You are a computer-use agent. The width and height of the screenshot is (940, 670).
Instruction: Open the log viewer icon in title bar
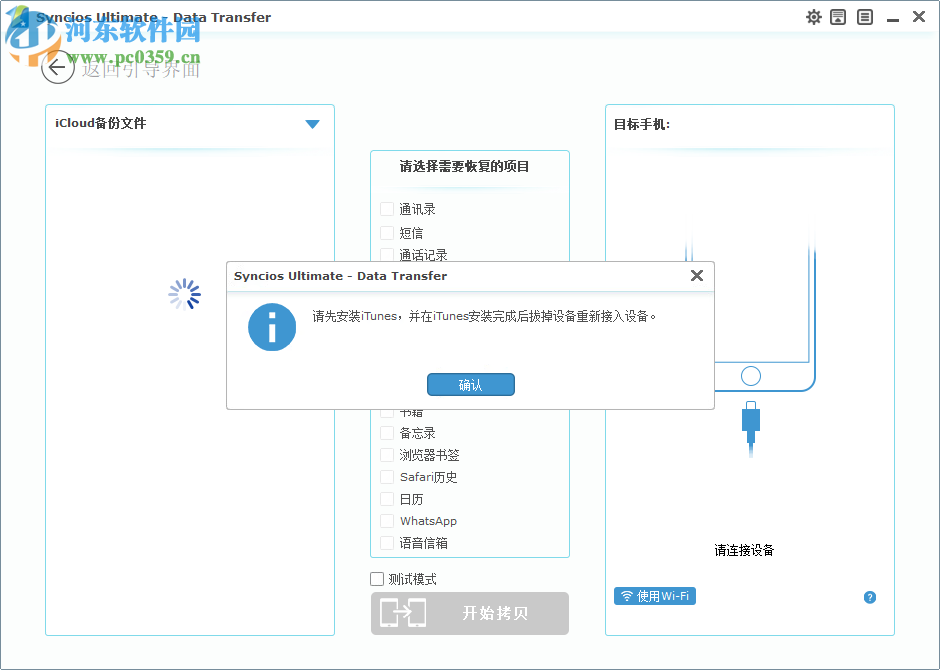(864, 17)
